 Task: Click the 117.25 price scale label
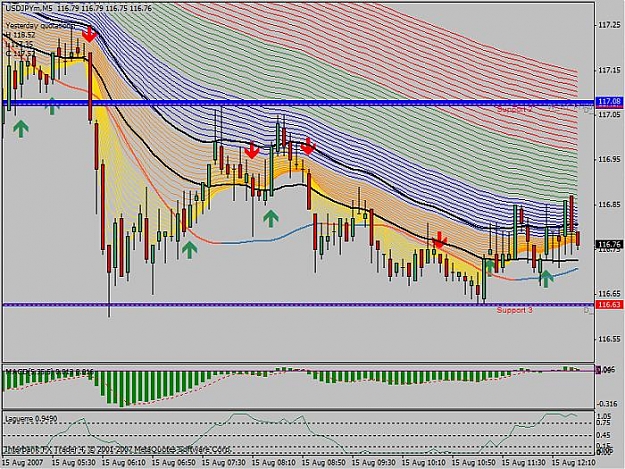(609, 25)
